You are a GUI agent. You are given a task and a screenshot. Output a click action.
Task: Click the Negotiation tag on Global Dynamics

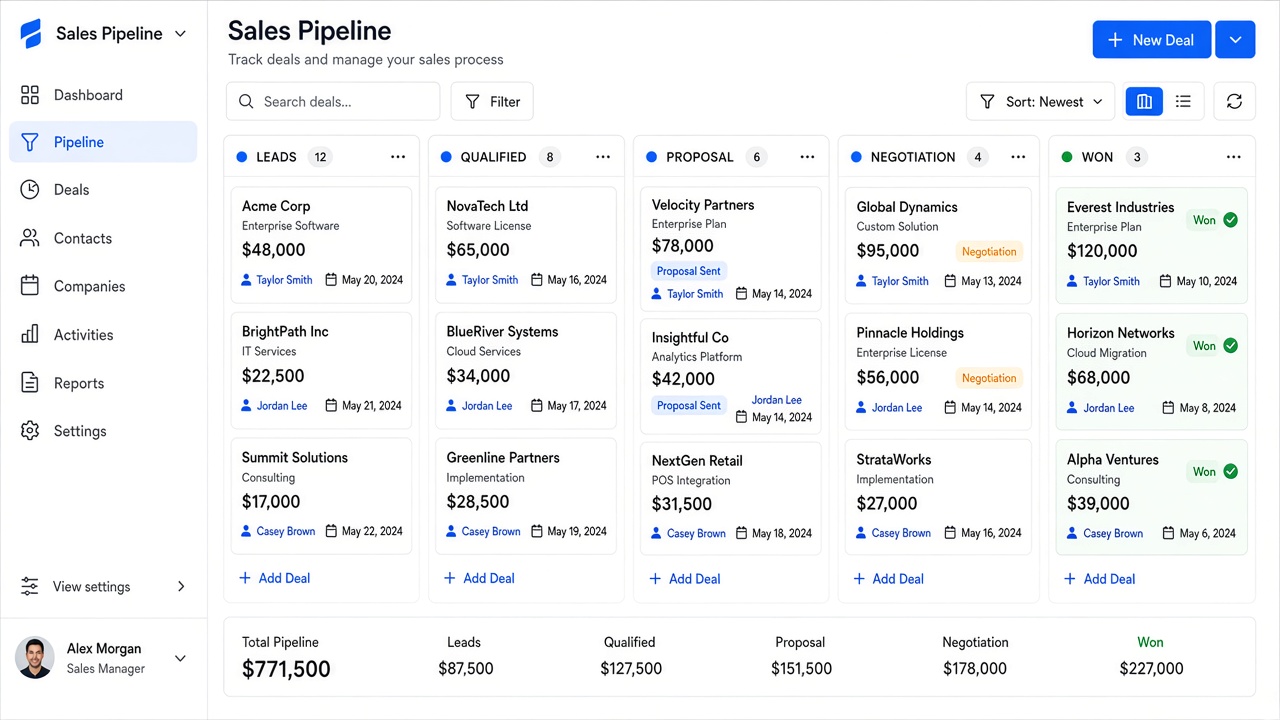(989, 252)
